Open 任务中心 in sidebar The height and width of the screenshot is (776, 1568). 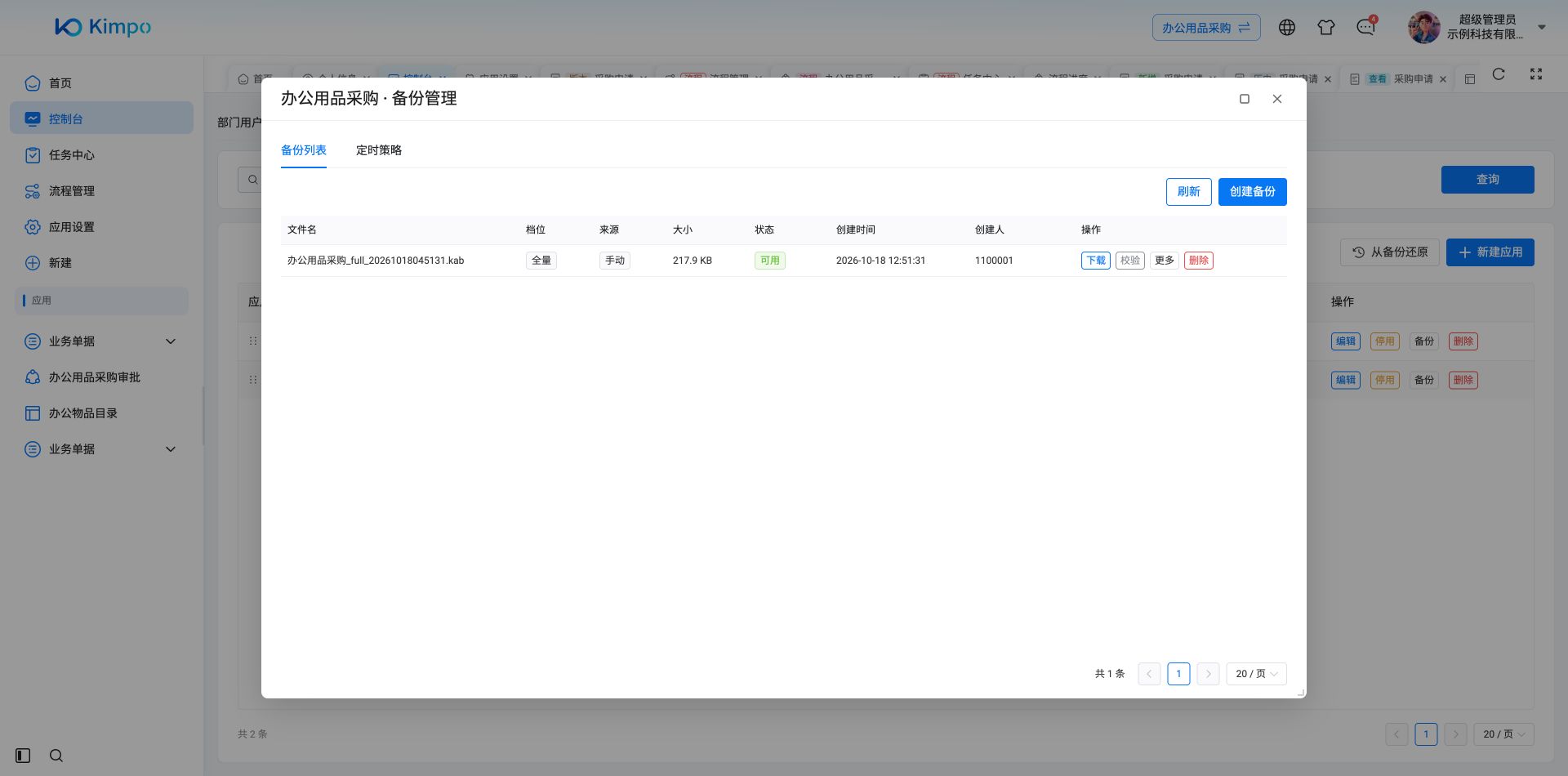pyautogui.click(x=101, y=154)
